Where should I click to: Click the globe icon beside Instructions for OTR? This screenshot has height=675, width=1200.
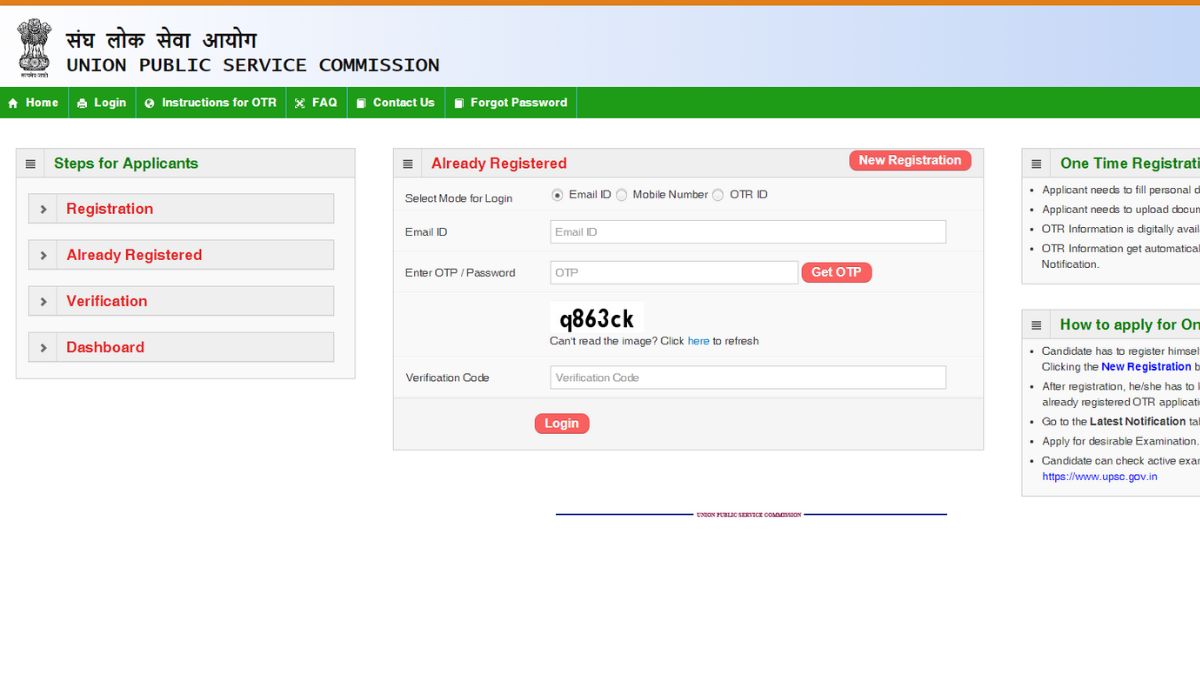[x=148, y=102]
